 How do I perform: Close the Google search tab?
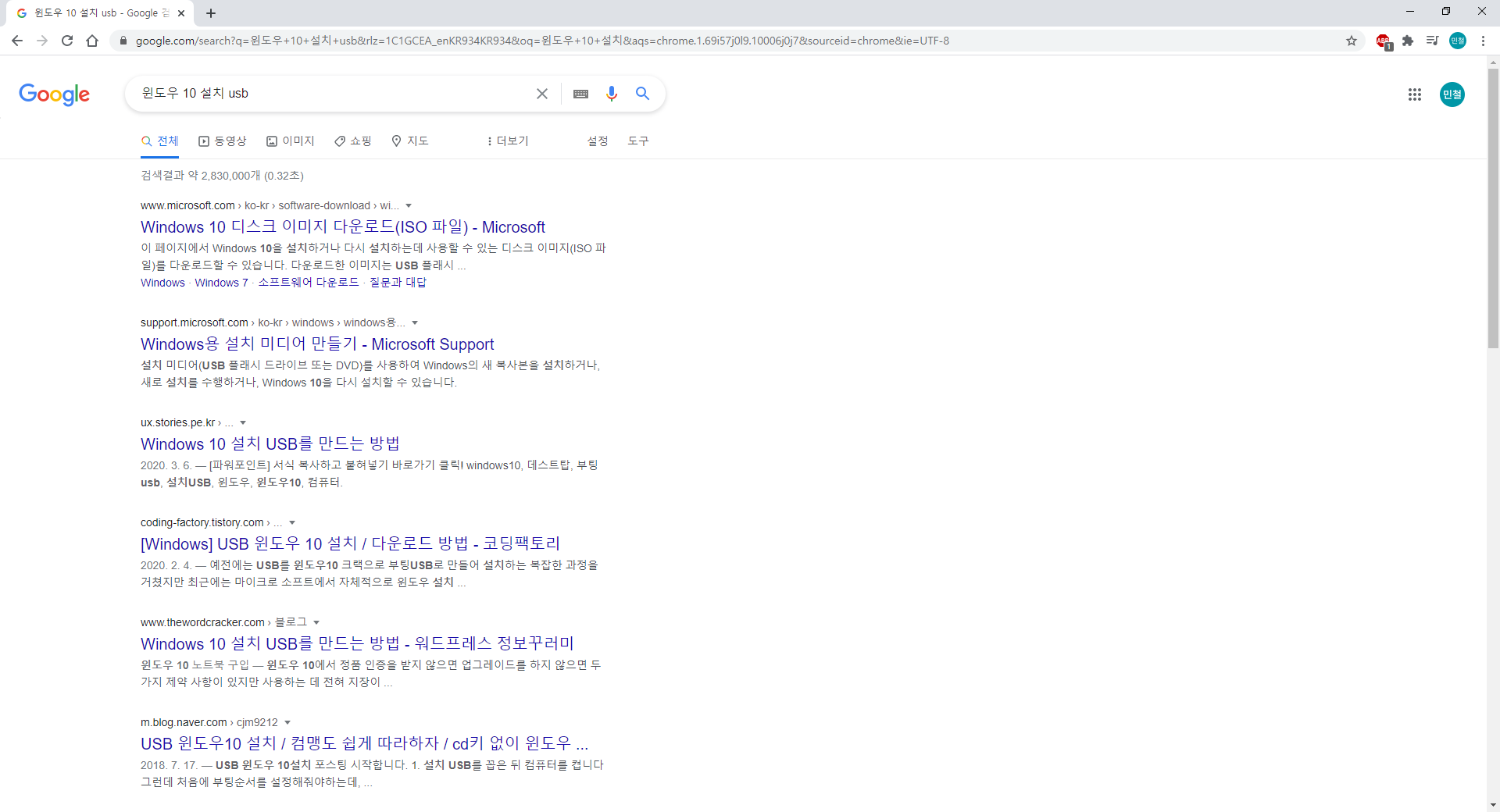181,13
